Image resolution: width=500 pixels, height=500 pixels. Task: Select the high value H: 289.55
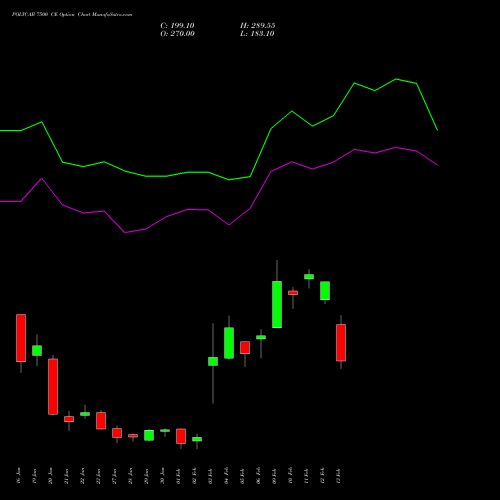click(258, 26)
